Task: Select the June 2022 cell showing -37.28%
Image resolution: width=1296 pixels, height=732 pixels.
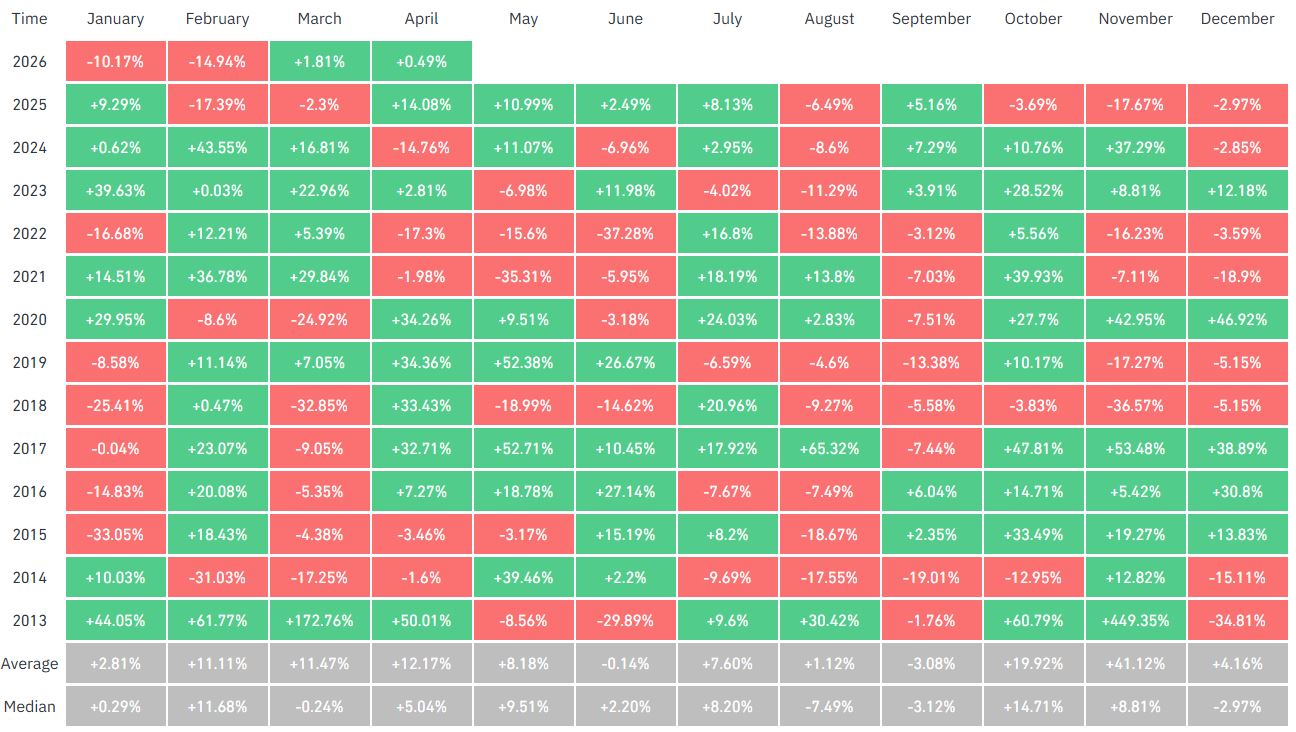Action: pyautogui.click(x=625, y=233)
